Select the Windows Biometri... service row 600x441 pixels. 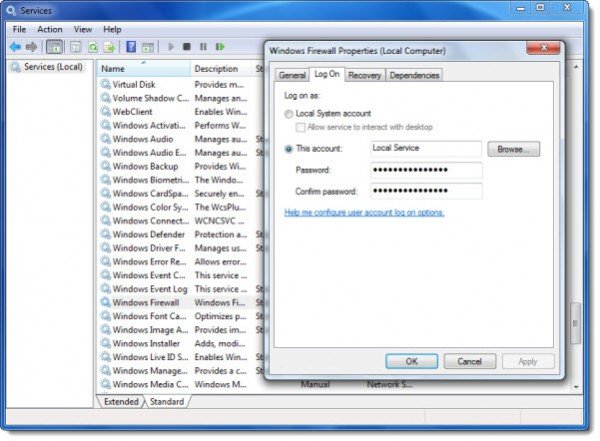182,180
